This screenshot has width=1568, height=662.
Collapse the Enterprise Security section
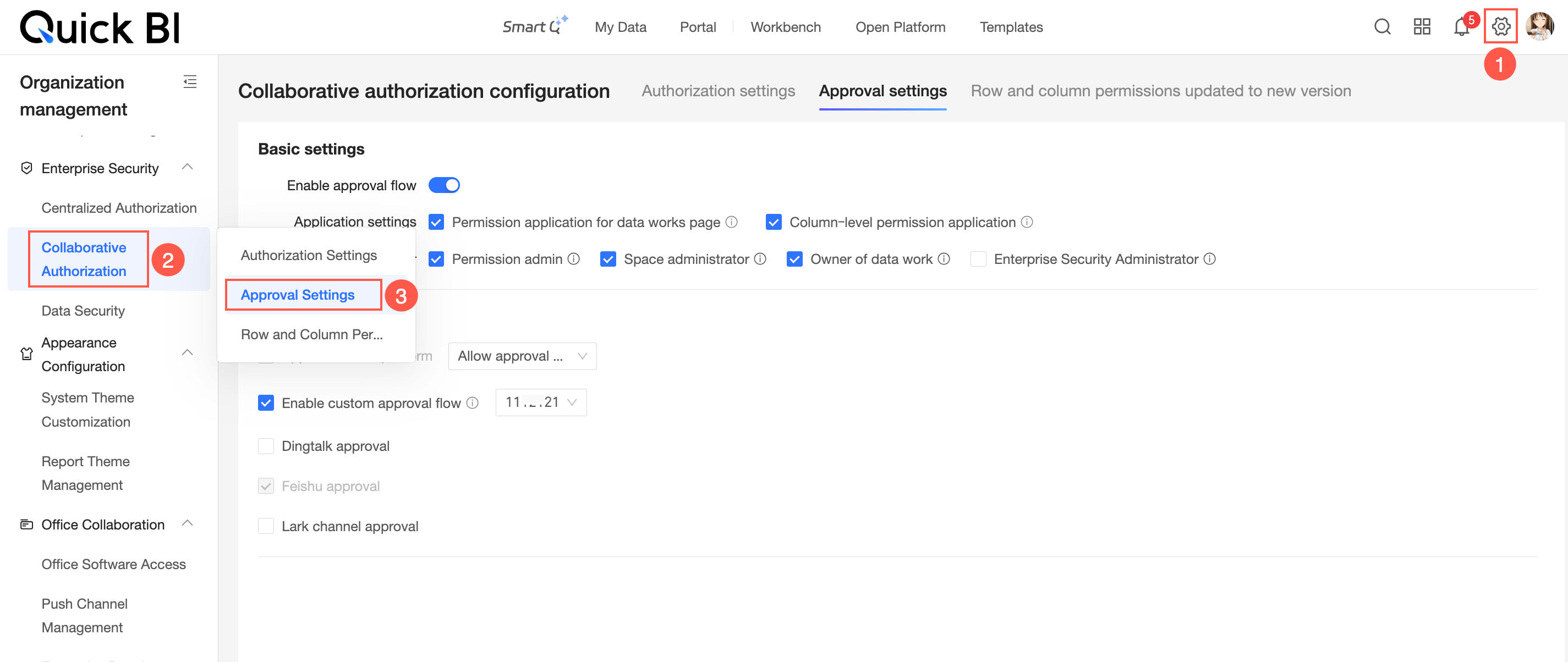(x=188, y=167)
